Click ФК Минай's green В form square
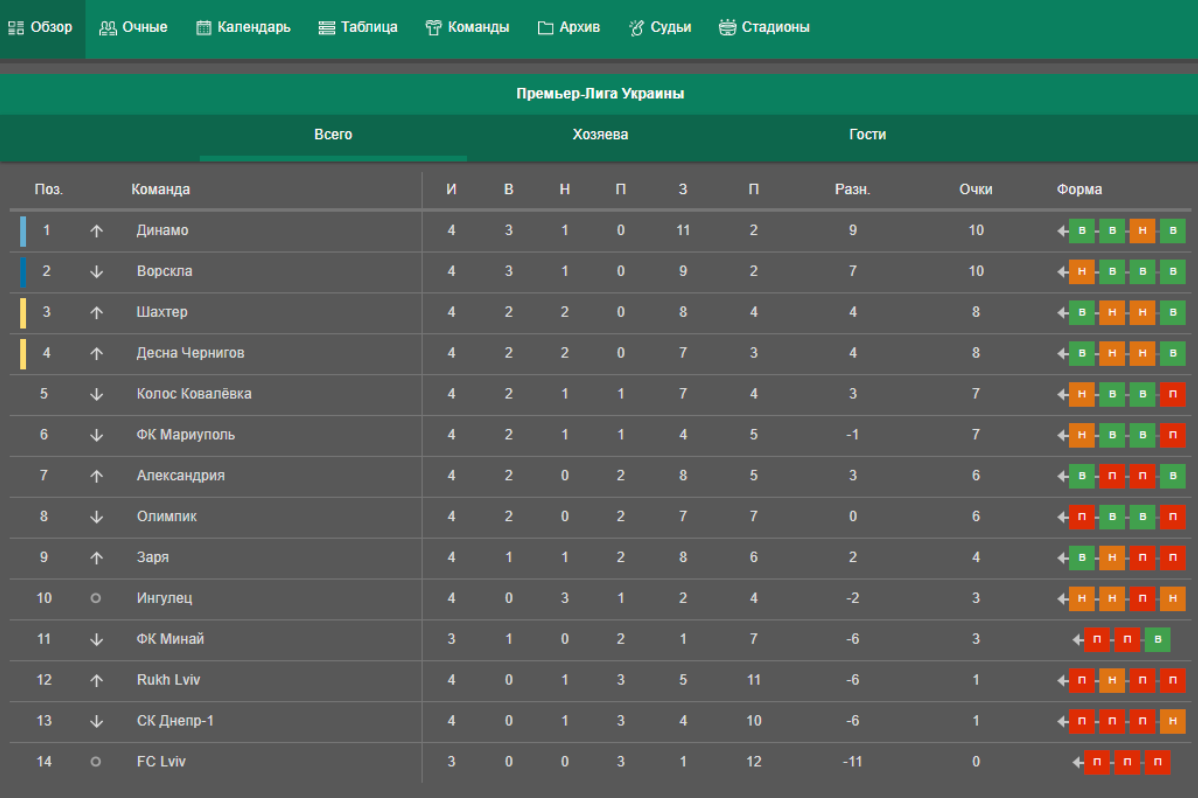Image resolution: width=1198 pixels, height=800 pixels. pos(1157,639)
